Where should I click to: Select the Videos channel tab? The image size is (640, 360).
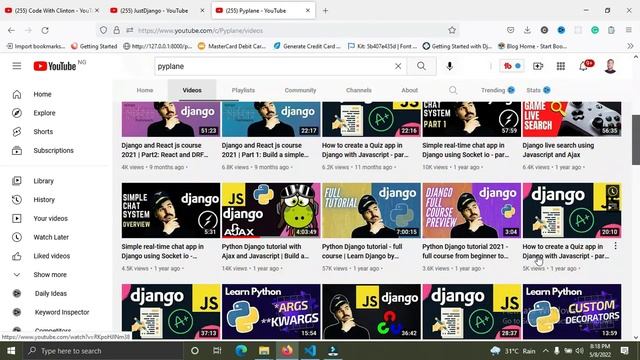tap(192, 90)
